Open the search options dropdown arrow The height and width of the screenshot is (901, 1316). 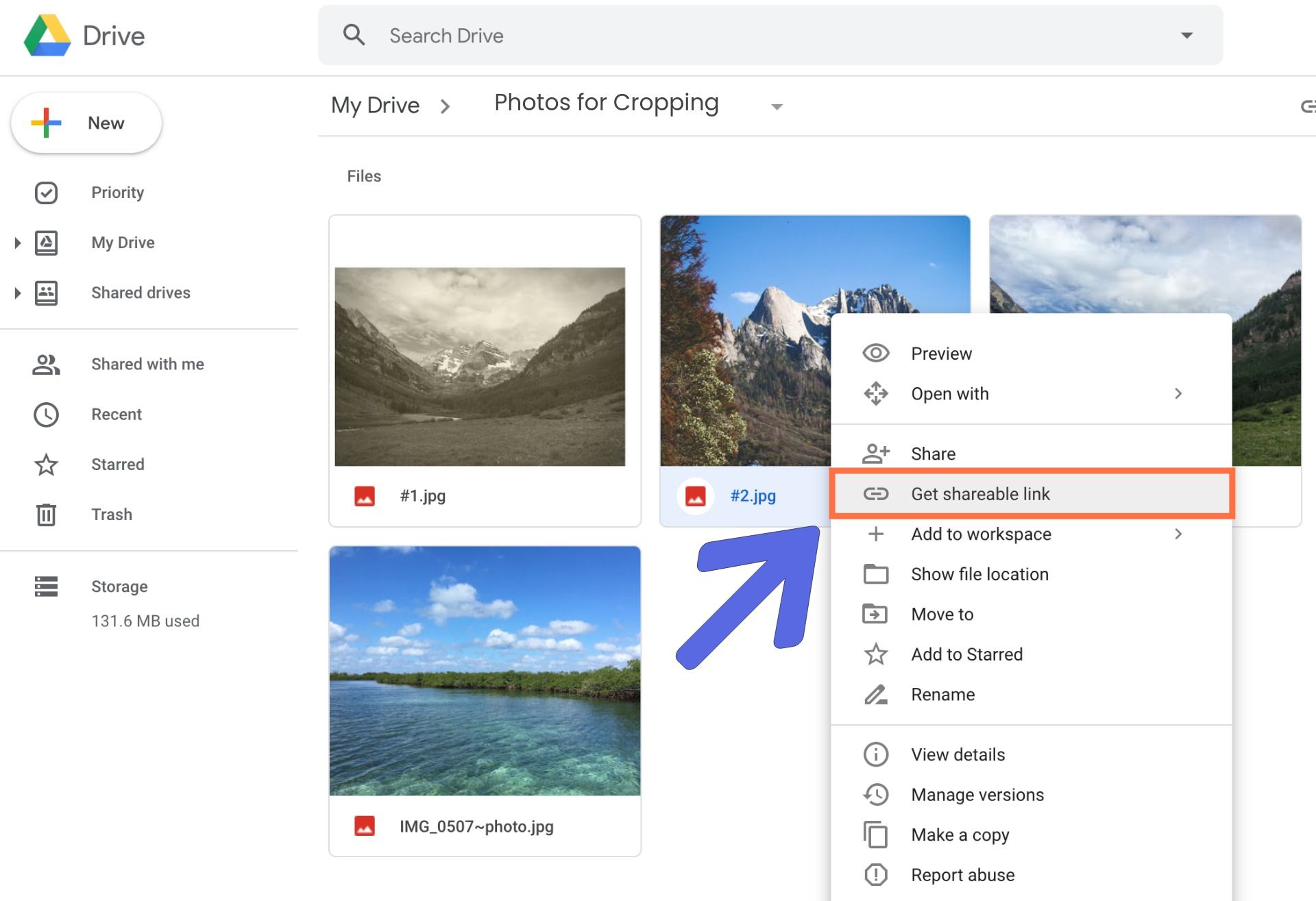[x=1186, y=36]
